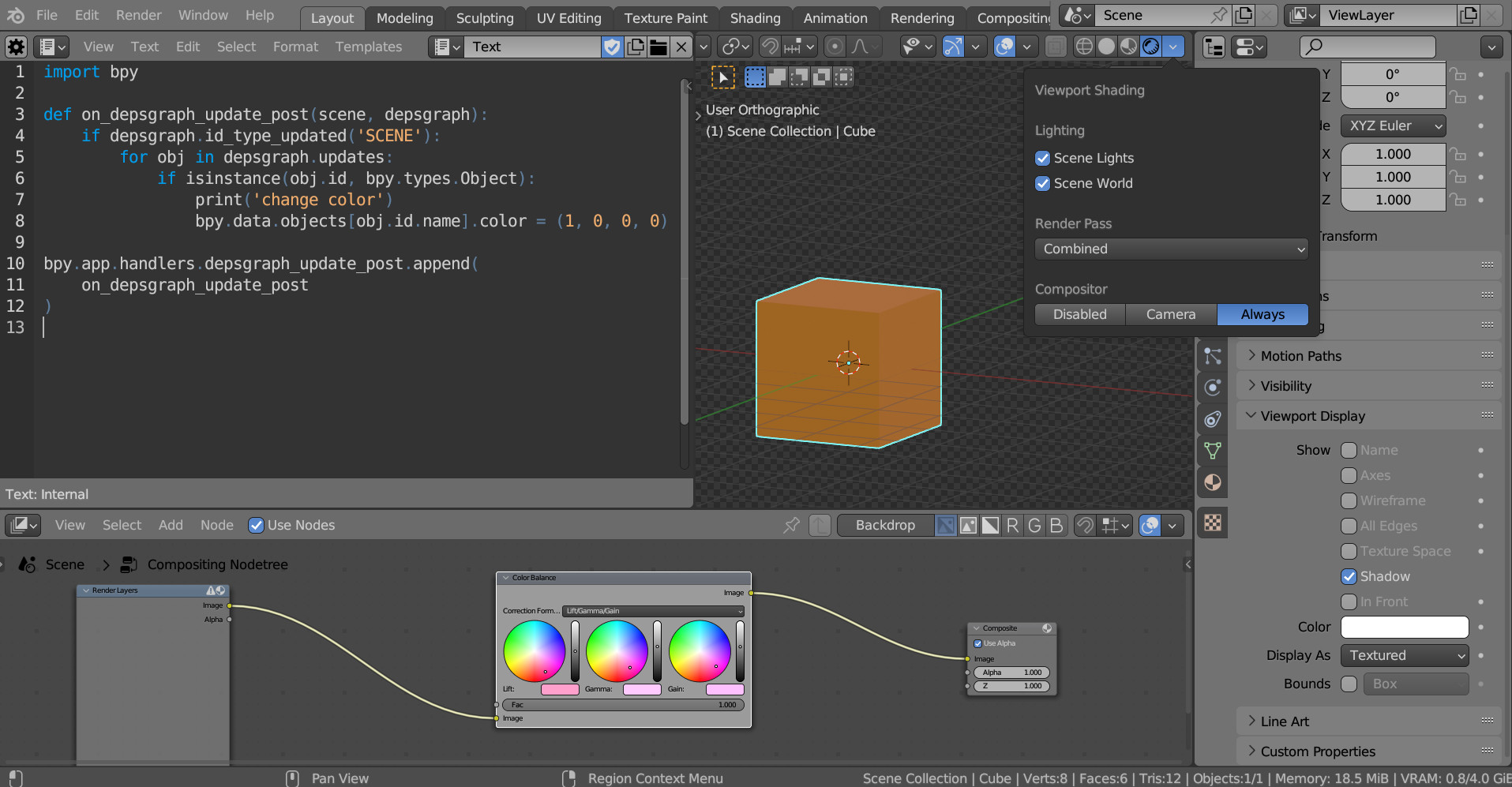Viewport: 1512px width, 787px height.
Task: Set Compositor to Disabled
Action: [1079, 314]
